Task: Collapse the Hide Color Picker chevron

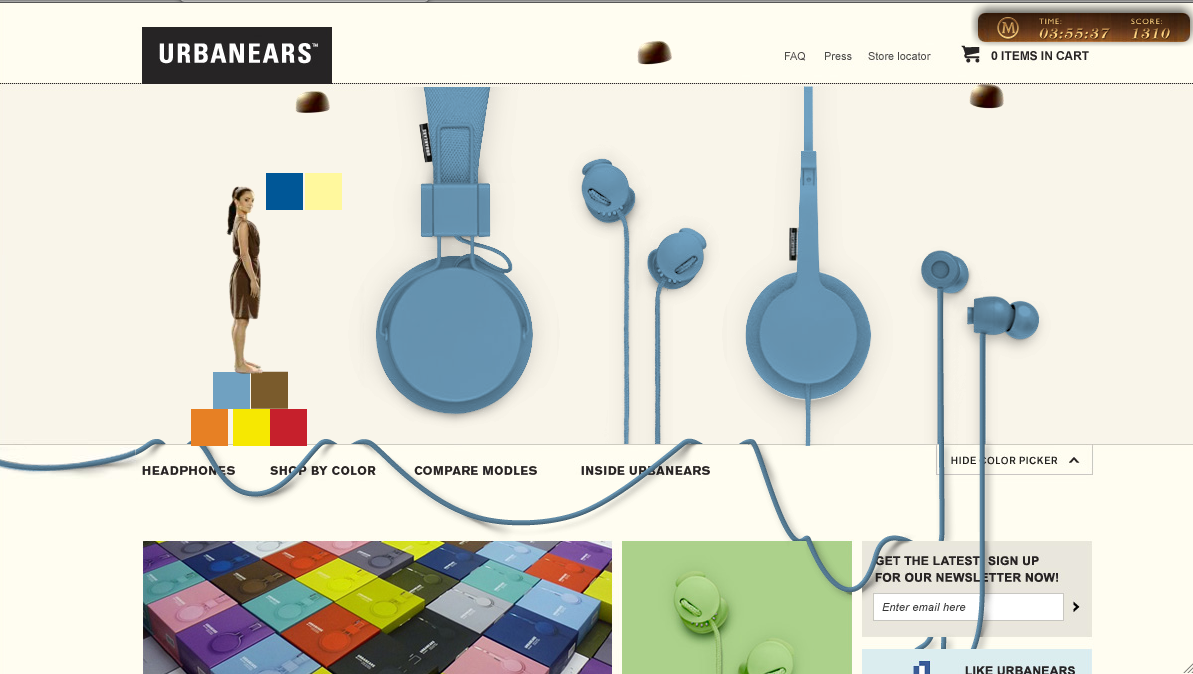Action: point(1074,460)
